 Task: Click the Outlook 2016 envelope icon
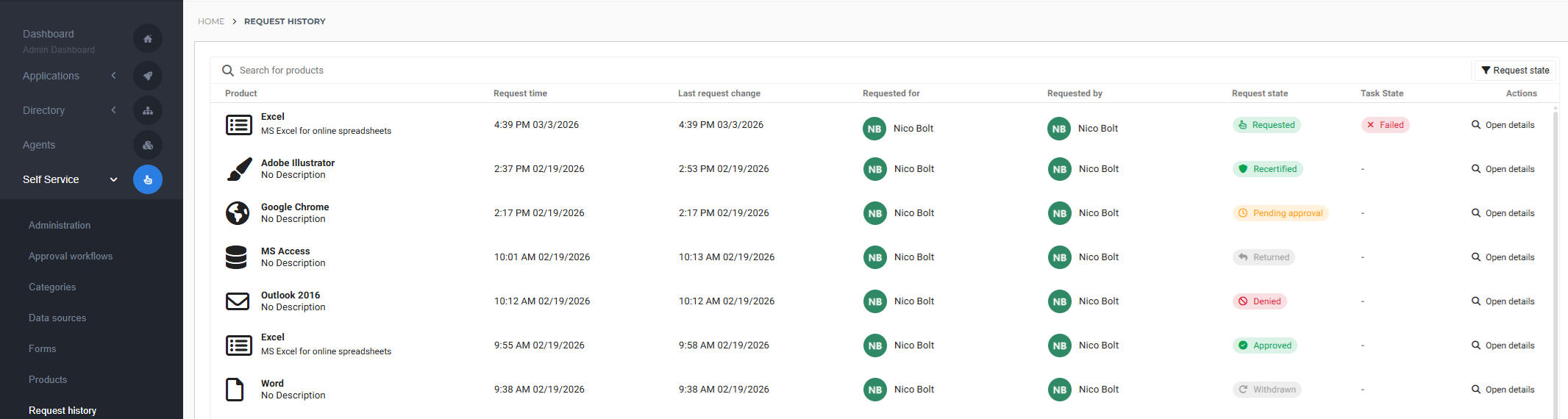coord(238,301)
